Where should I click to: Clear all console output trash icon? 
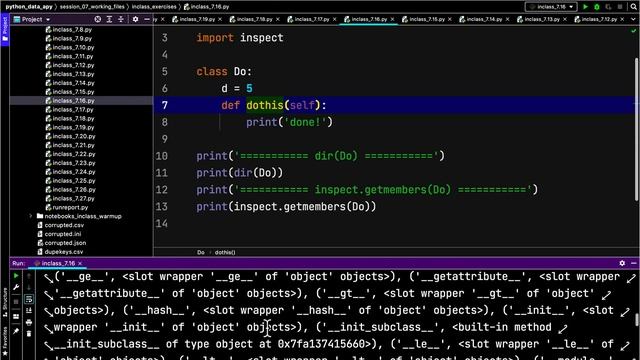pos(29,334)
